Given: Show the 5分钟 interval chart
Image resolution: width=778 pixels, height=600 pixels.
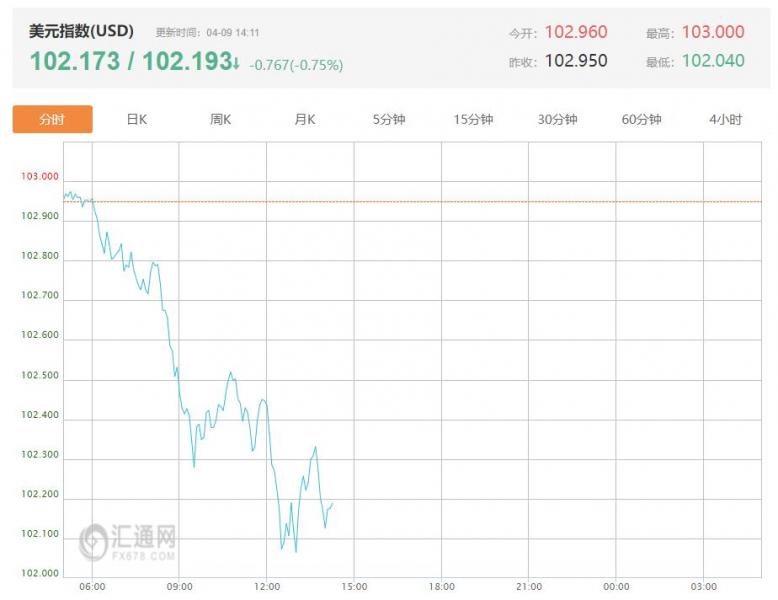Looking at the screenshot, I should click(389, 119).
